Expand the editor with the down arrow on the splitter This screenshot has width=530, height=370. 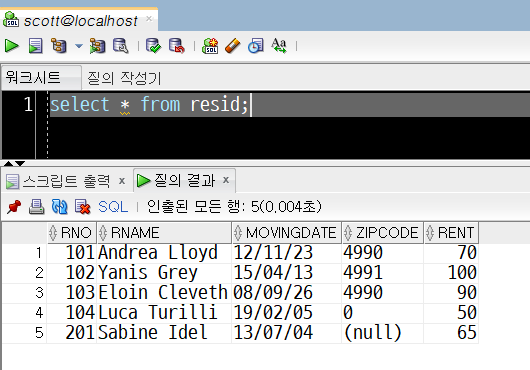click(20, 164)
